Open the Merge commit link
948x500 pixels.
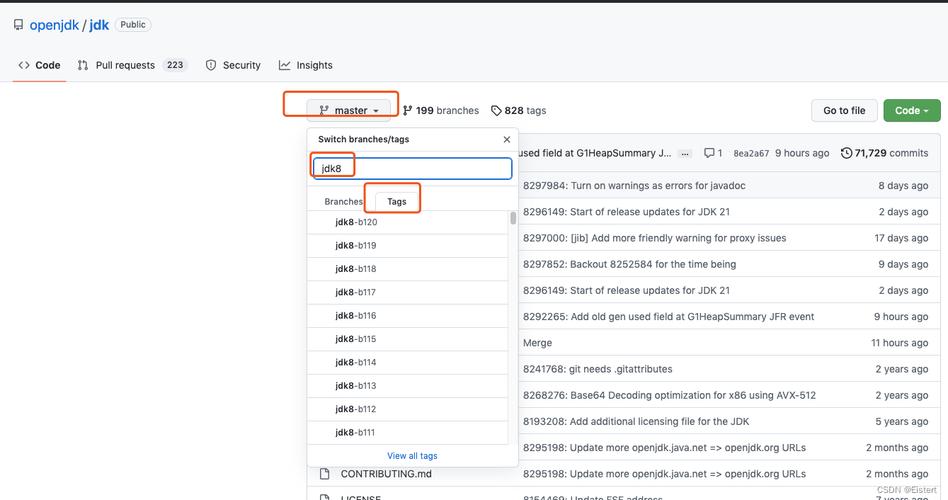click(537, 343)
